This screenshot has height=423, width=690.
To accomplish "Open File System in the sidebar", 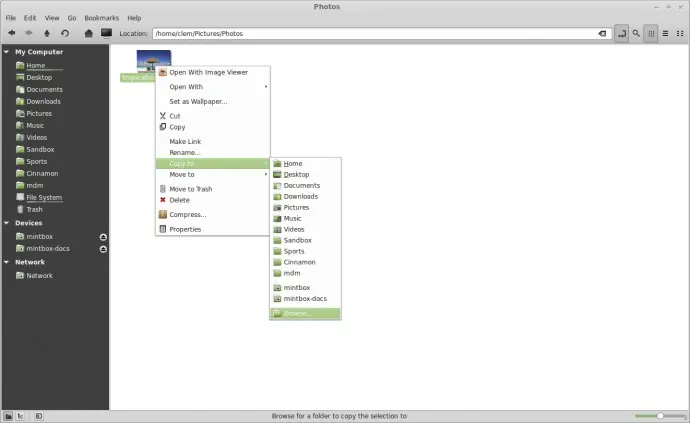I will tap(44, 198).
